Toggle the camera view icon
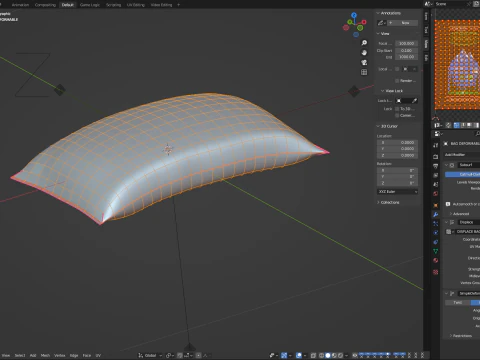The height and width of the screenshot is (360, 480). 364,62
